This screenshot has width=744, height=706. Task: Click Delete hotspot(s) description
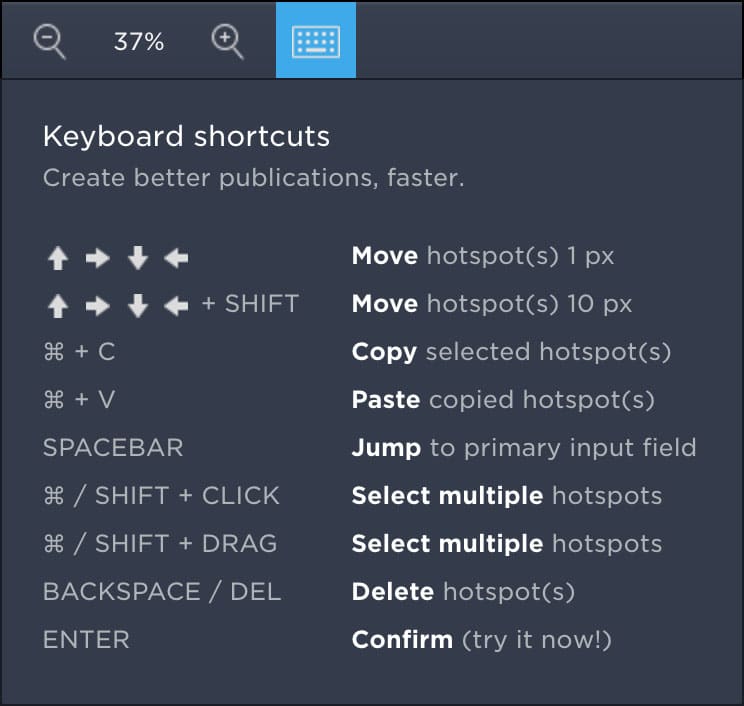click(463, 591)
